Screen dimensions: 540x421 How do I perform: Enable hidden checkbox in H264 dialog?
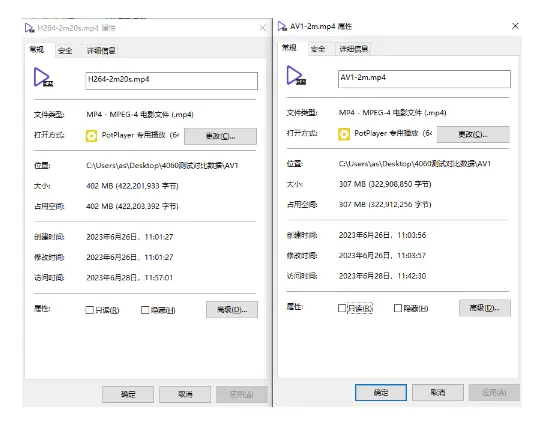(145, 310)
